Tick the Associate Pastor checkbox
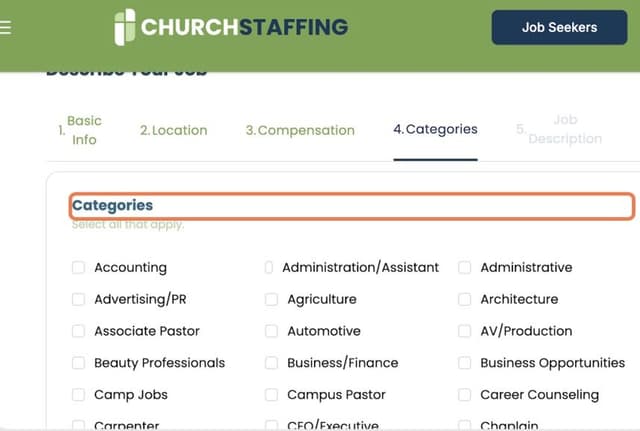 78,331
